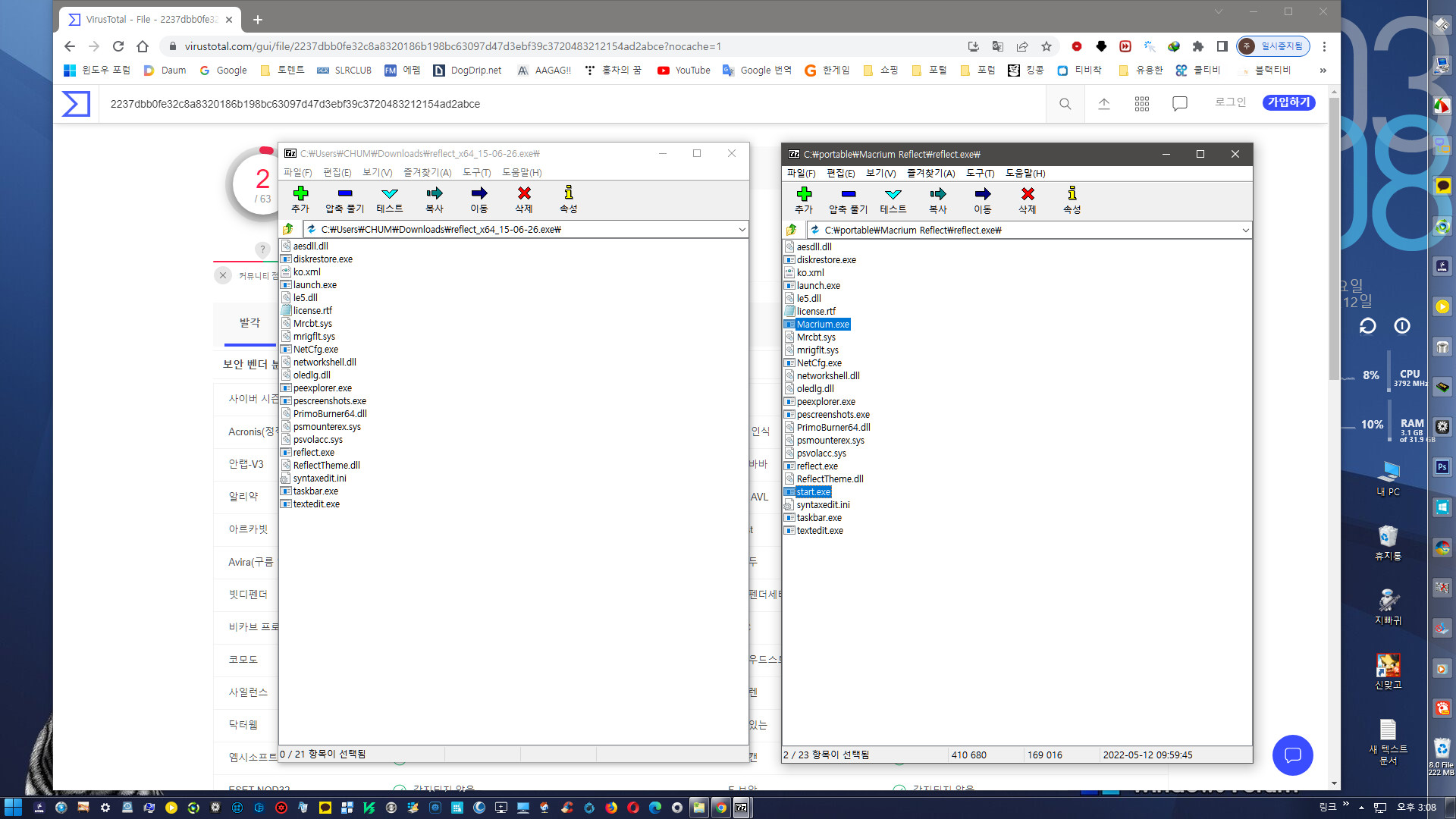Expand path dropdown in left 7-Zip window
Screen dimensions: 1456x819
tap(742, 229)
